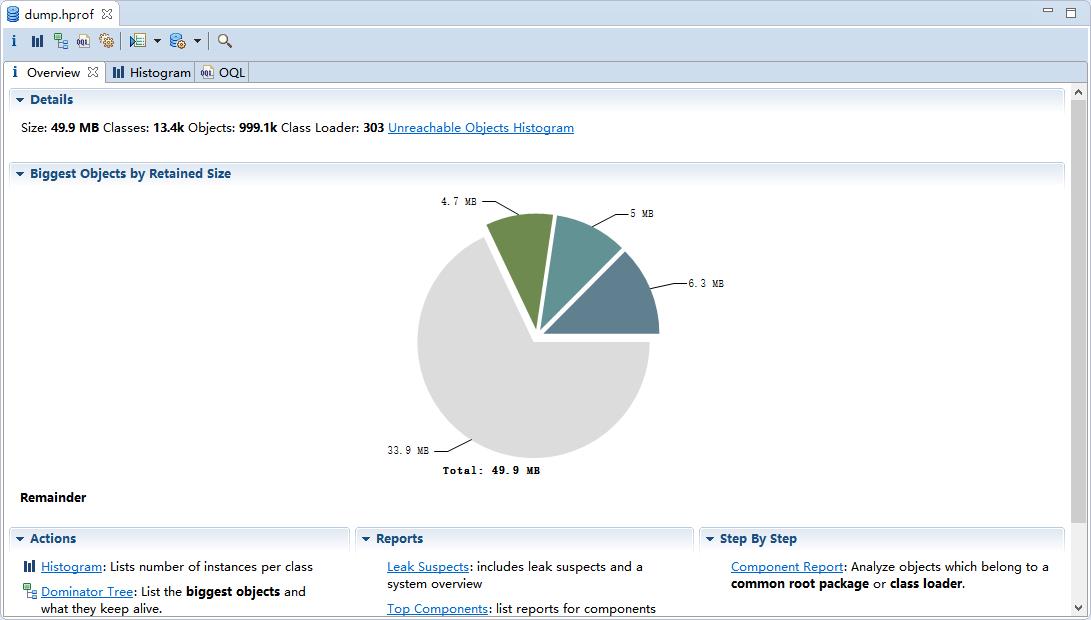
Task: Click the 5 MB chart label
Action: (x=642, y=214)
